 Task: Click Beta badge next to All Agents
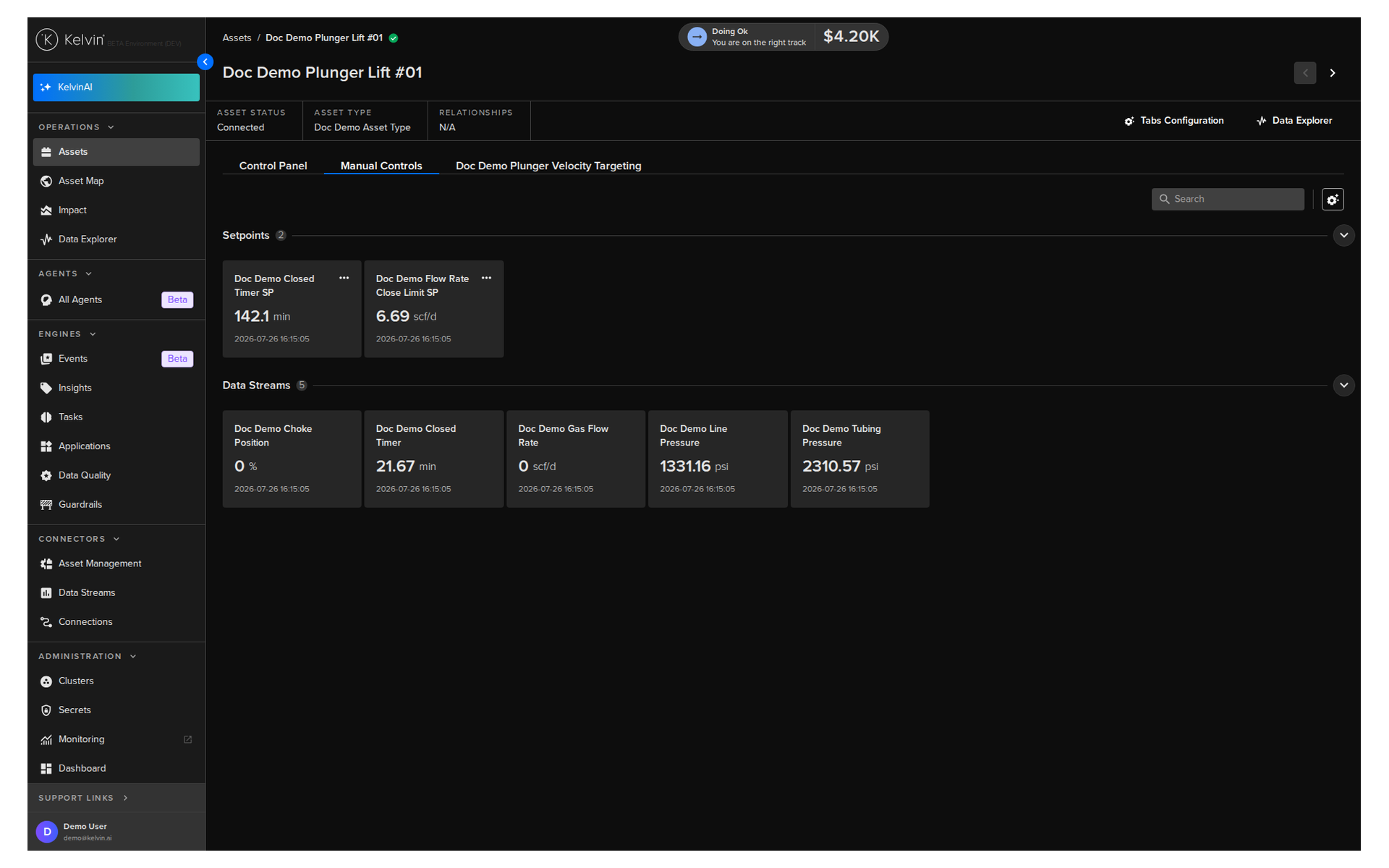[177, 300]
